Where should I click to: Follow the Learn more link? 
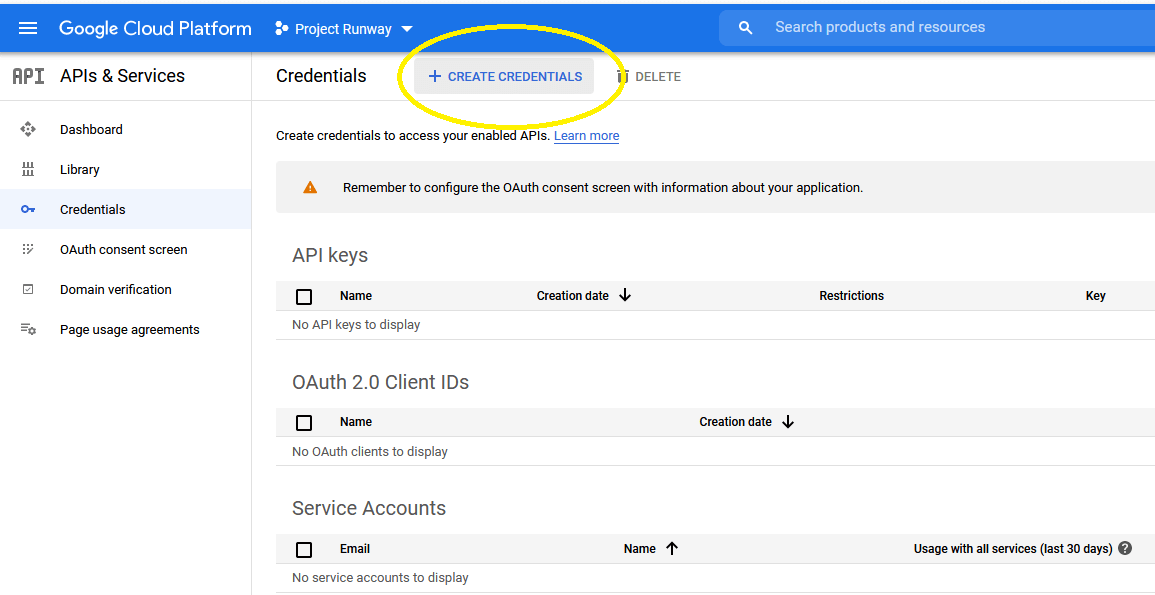(586, 135)
